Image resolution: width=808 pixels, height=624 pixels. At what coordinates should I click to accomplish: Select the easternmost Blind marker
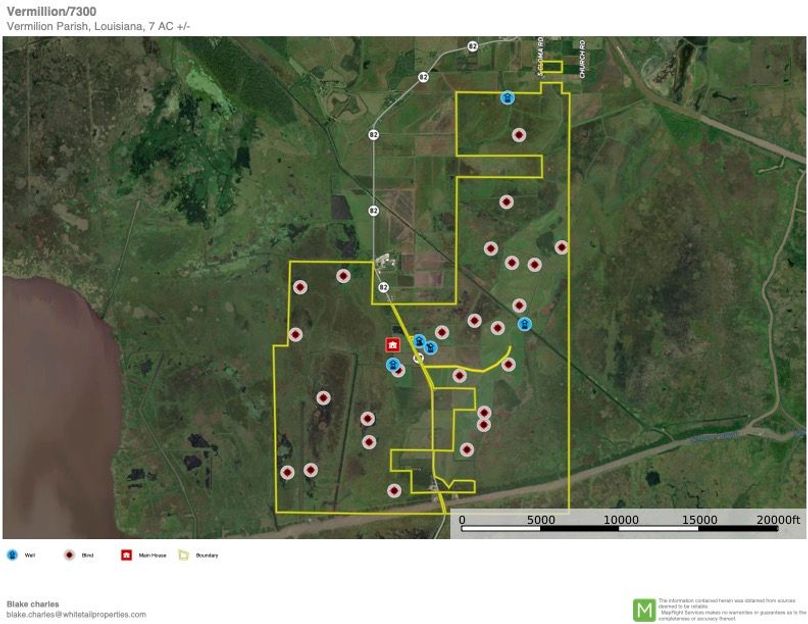561,247
